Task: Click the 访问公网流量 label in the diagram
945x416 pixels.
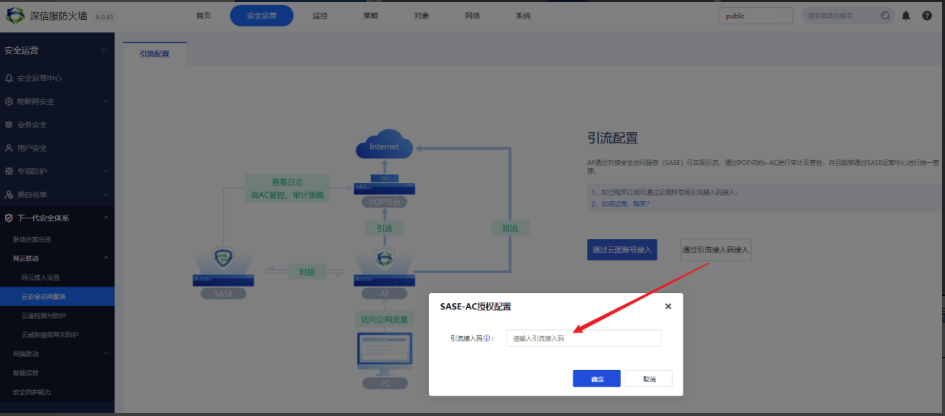Action: pos(385,320)
